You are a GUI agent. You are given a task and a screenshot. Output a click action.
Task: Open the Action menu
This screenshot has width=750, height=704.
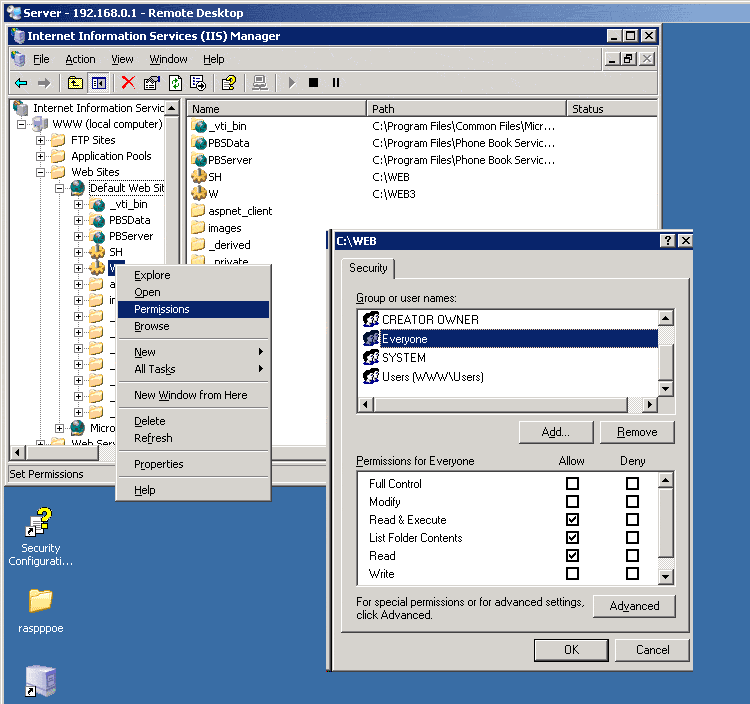pos(80,59)
